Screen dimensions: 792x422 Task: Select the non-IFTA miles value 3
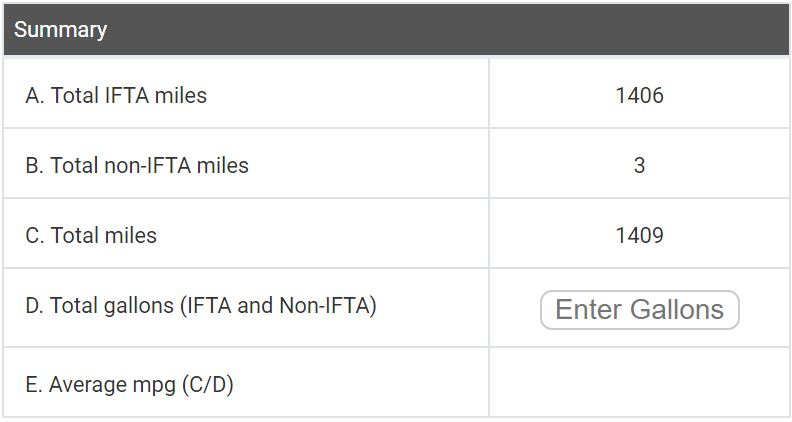pyautogui.click(x=639, y=166)
